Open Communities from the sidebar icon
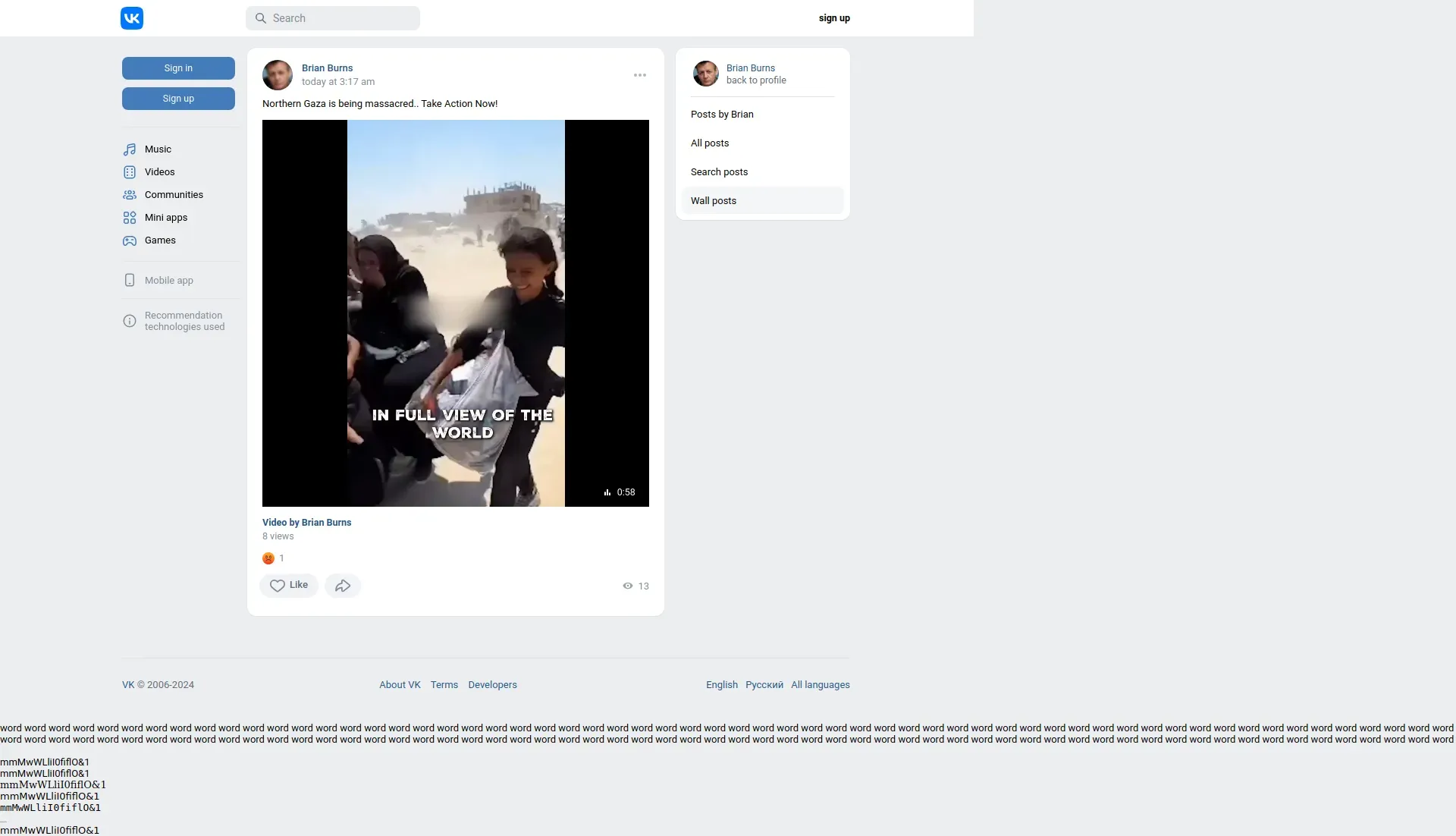 [130, 195]
